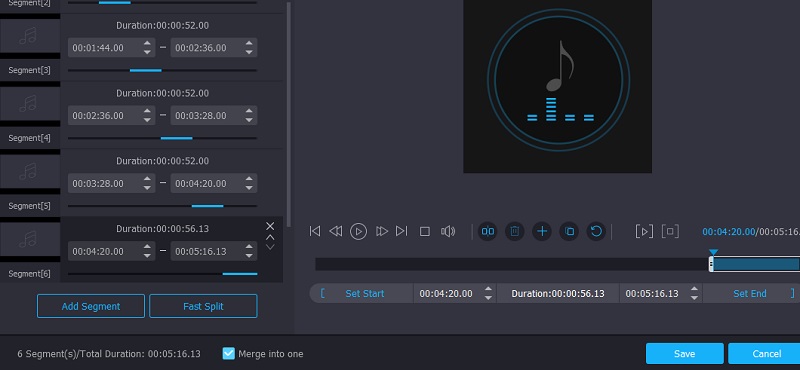Increase start time 00:01:44.00 with up arrow

coord(147,44)
